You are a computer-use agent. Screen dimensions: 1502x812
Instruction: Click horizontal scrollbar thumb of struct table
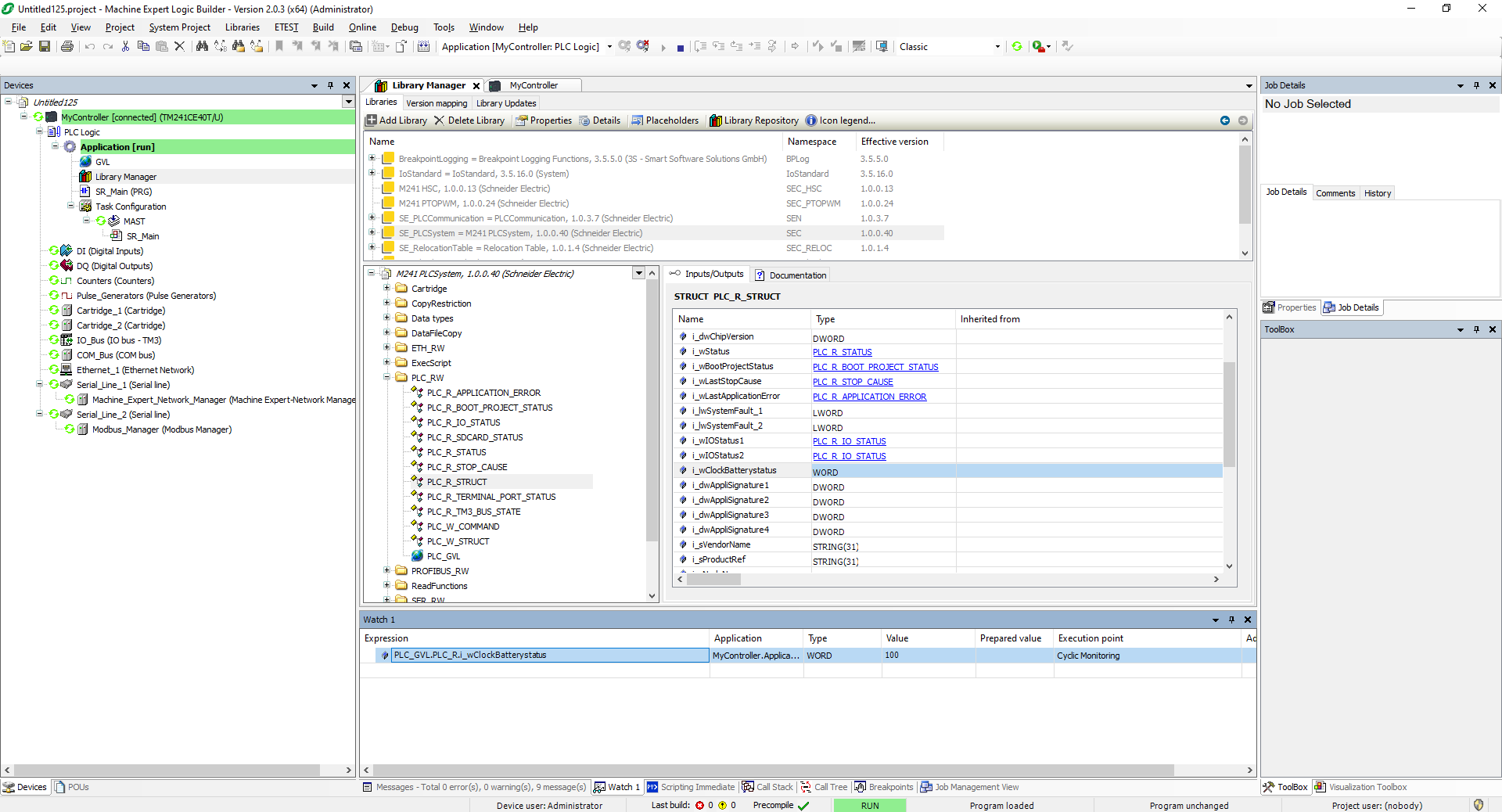click(x=714, y=580)
